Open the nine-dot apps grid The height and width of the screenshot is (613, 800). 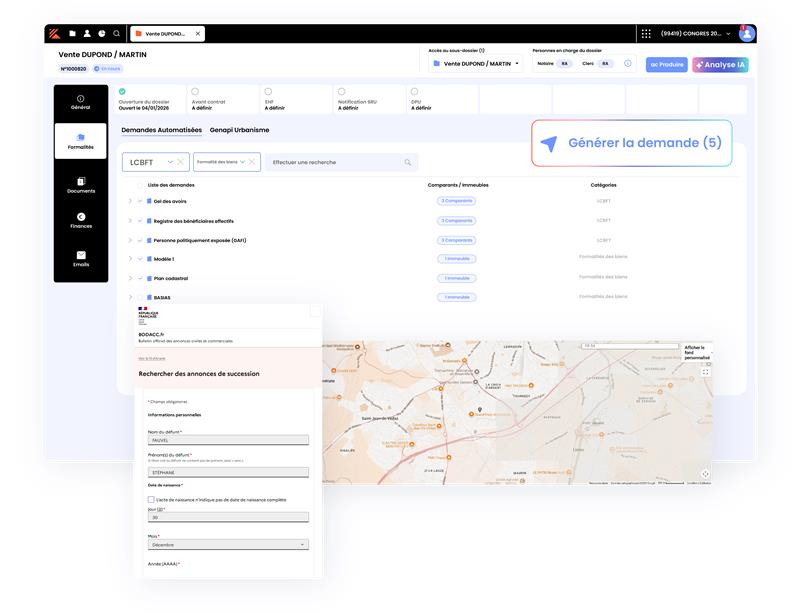(646, 34)
